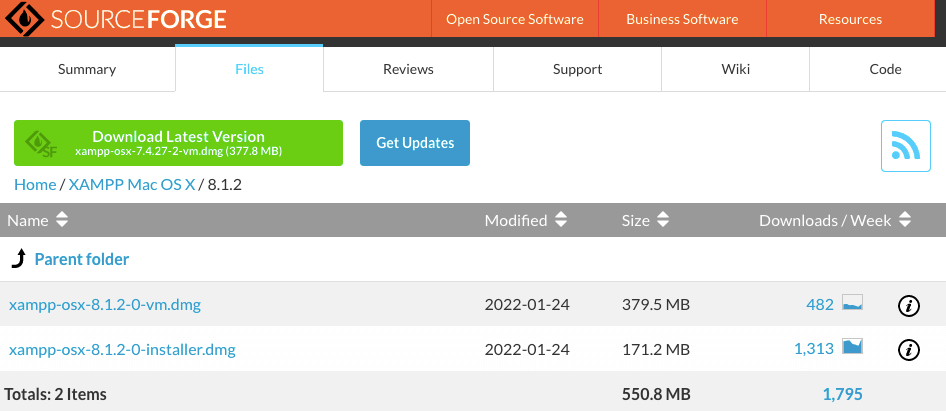
Task: Open the Open Source Software menu
Action: tap(514, 19)
